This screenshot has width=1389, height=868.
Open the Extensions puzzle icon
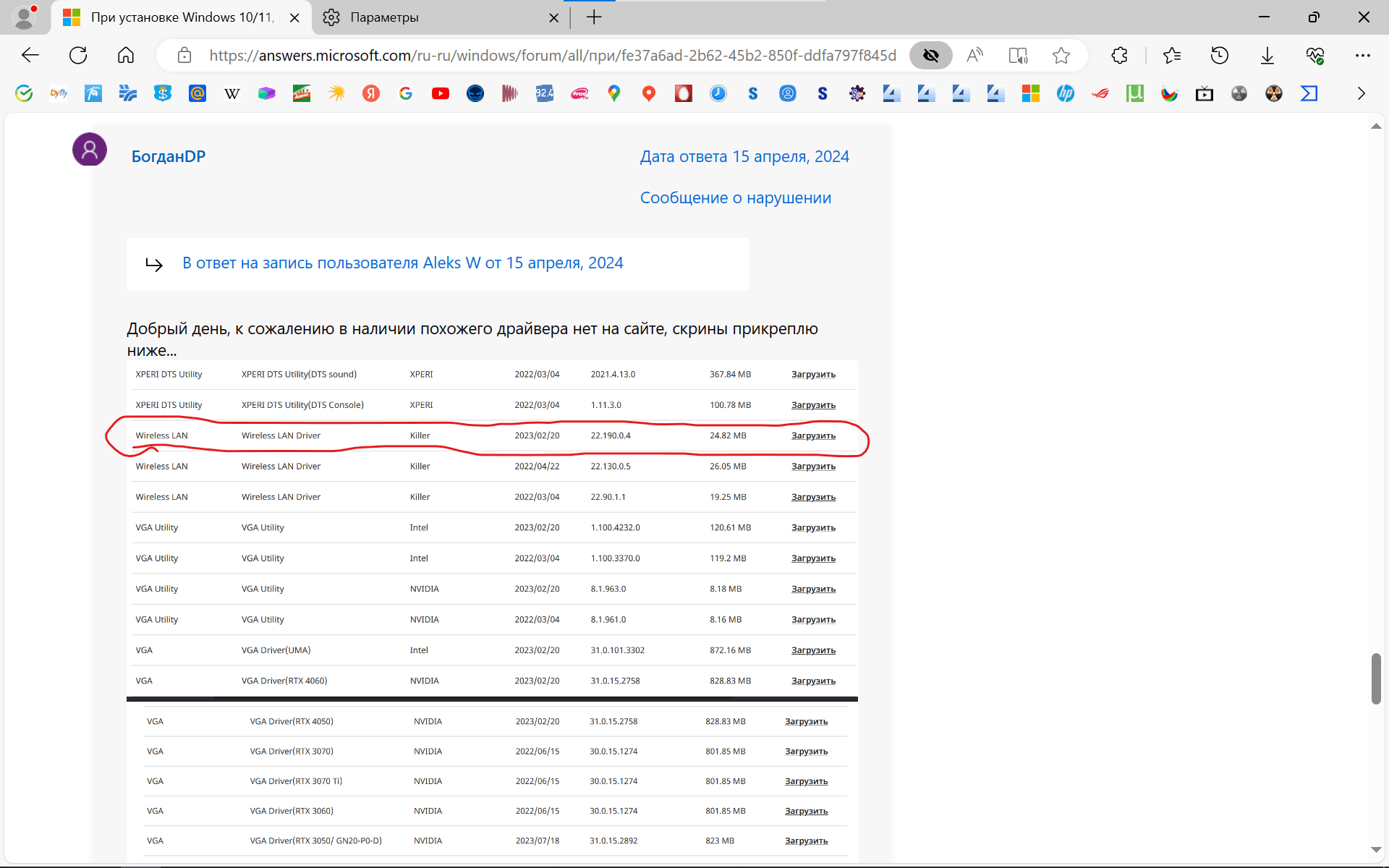(1119, 56)
